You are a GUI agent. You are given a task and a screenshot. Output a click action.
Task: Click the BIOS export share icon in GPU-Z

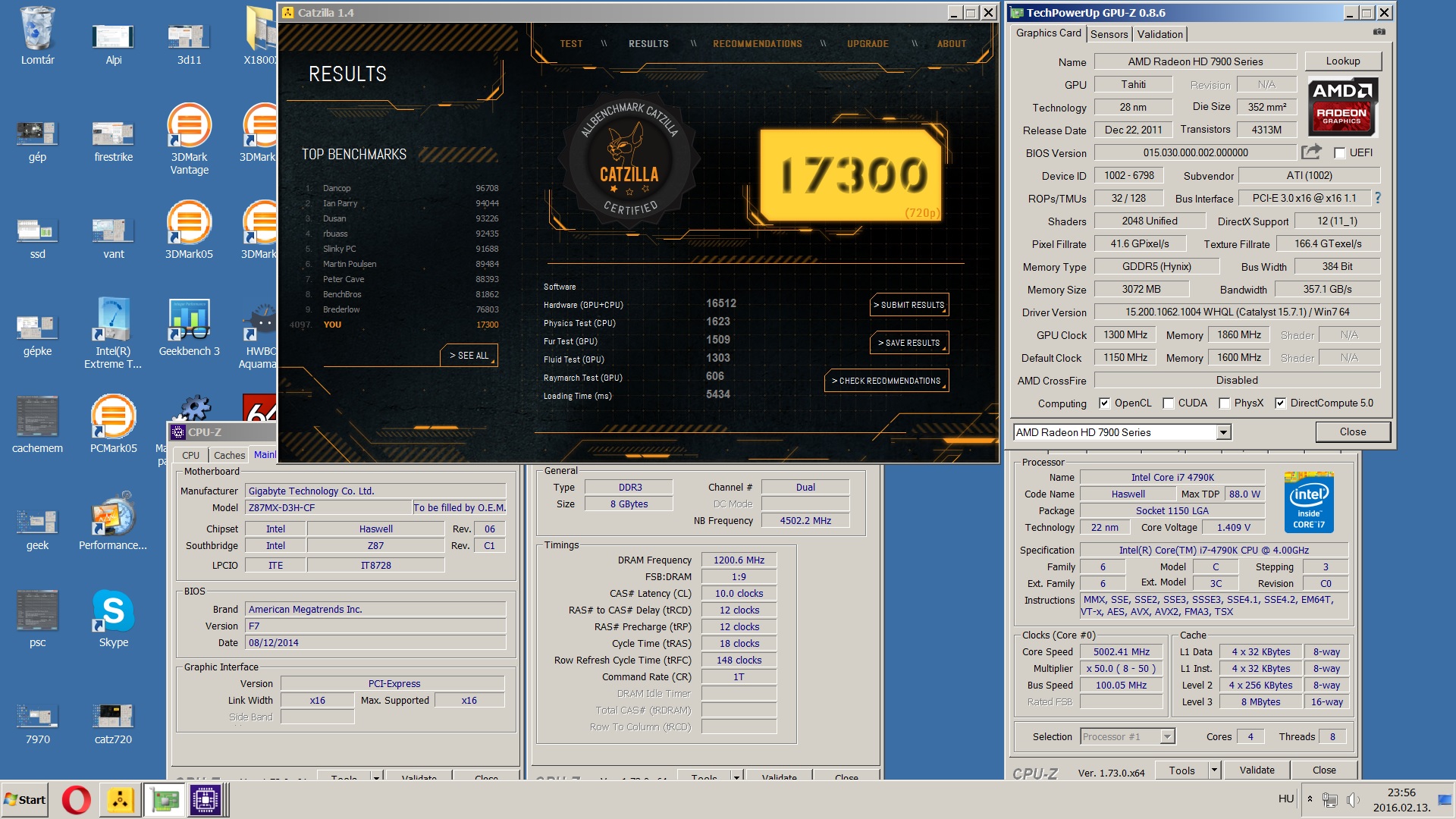[x=1311, y=152]
